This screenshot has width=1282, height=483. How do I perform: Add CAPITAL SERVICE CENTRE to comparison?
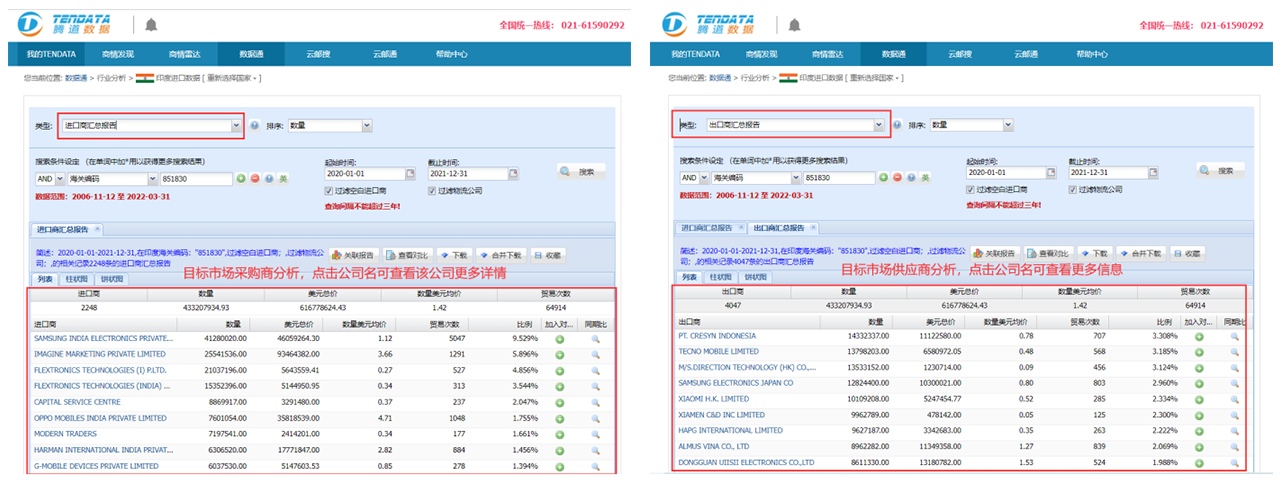pyautogui.click(x=560, y=402)
